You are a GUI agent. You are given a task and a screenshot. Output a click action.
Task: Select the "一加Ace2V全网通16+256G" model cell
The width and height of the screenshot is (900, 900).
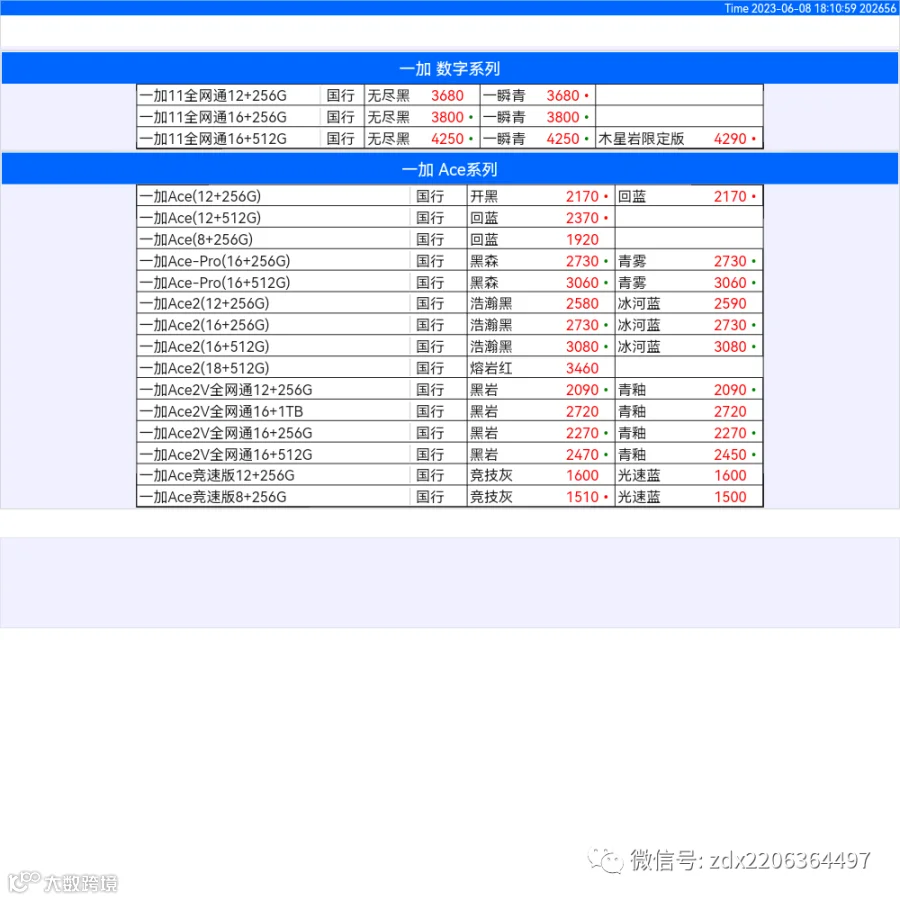[273, 433]
